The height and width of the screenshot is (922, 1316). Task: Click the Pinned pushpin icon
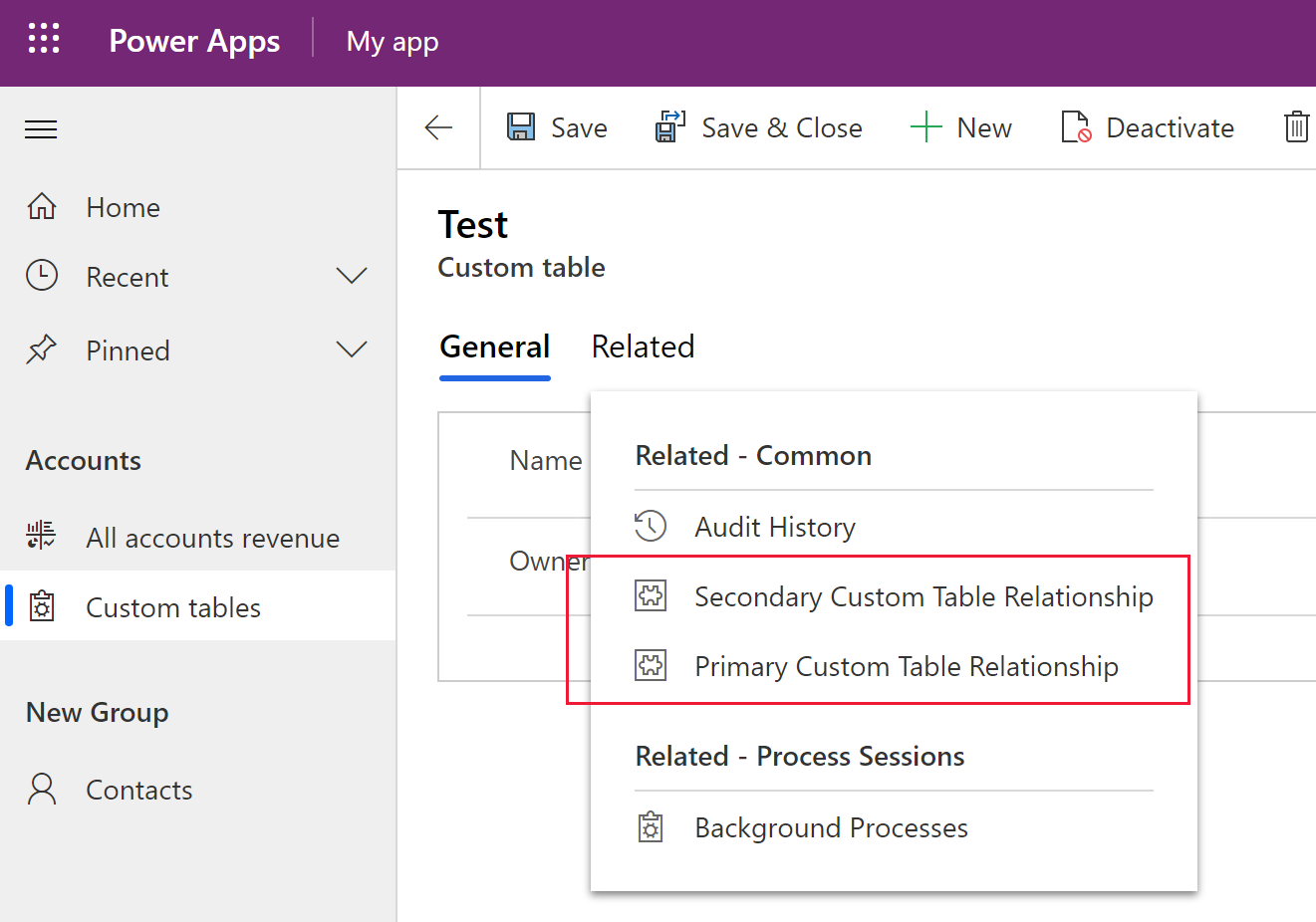42,349
